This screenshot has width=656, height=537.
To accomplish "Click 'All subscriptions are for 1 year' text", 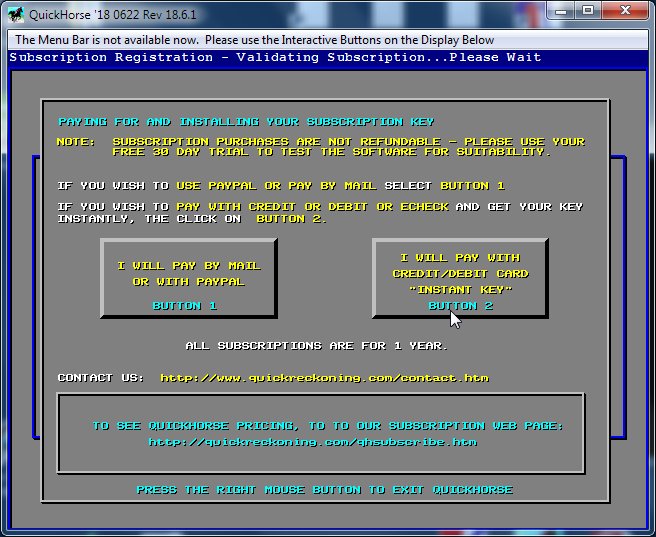I will [x=317, y=346].
